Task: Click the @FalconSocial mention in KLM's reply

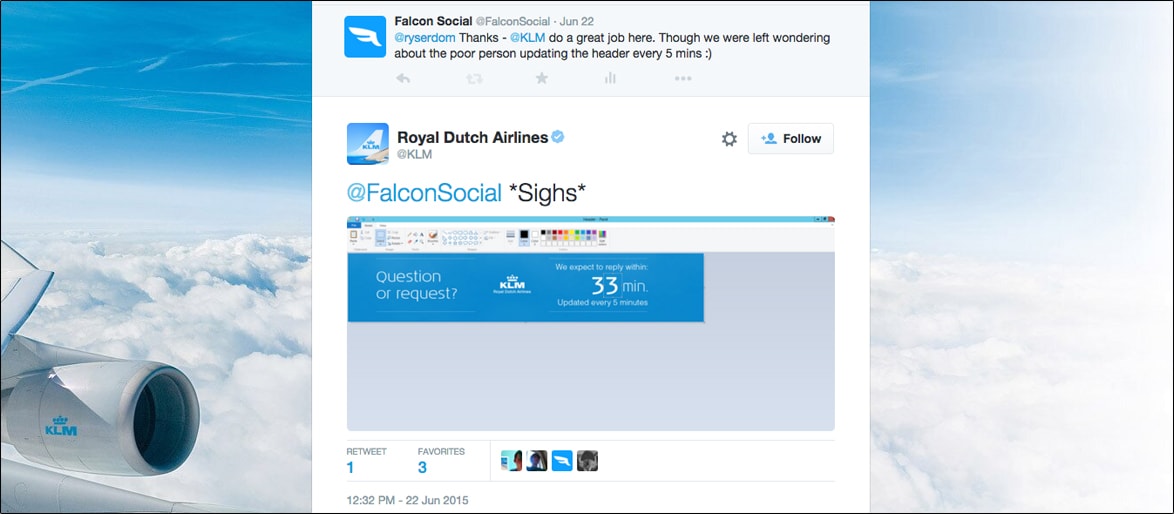Action: (x=424, y=193)
